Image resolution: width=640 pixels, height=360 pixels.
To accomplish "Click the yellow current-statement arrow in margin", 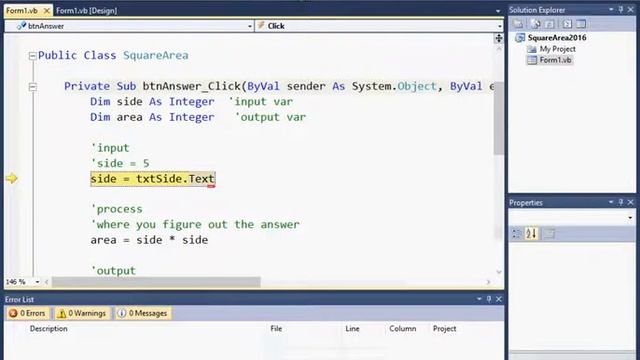I will 11,178.
